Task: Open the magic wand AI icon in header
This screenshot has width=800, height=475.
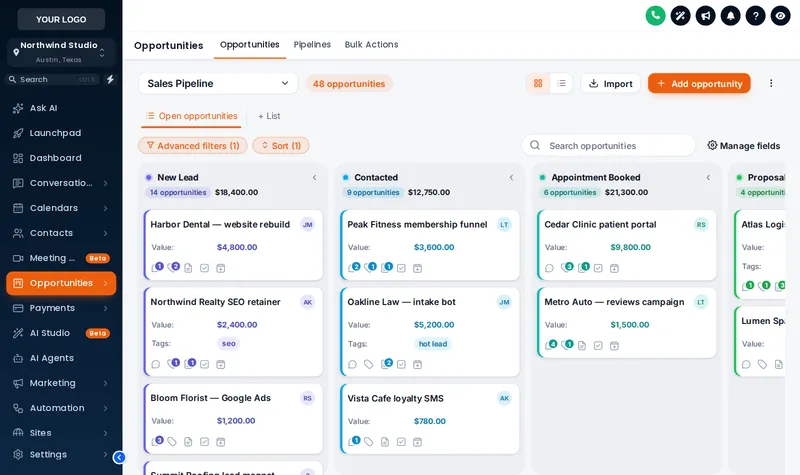Action: [680, 16]
